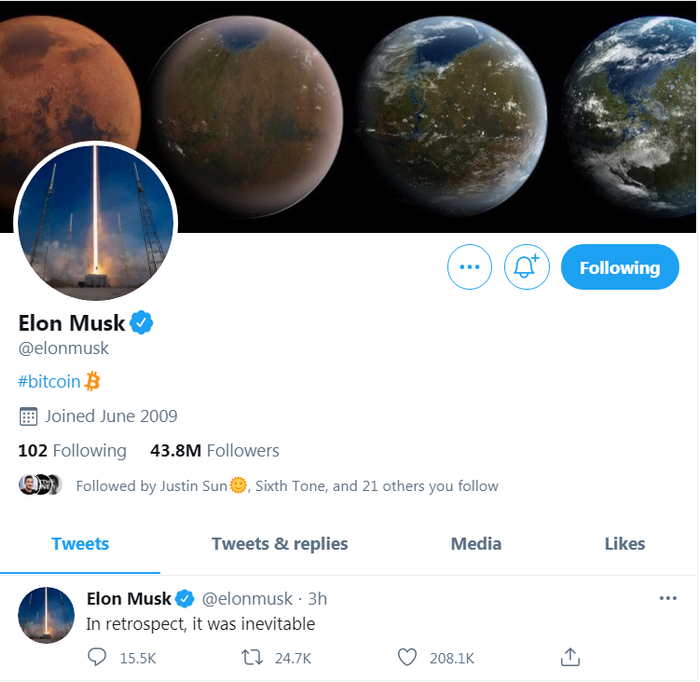
Task: Open the Tweets & replies tab
Action: click(280, 544)
